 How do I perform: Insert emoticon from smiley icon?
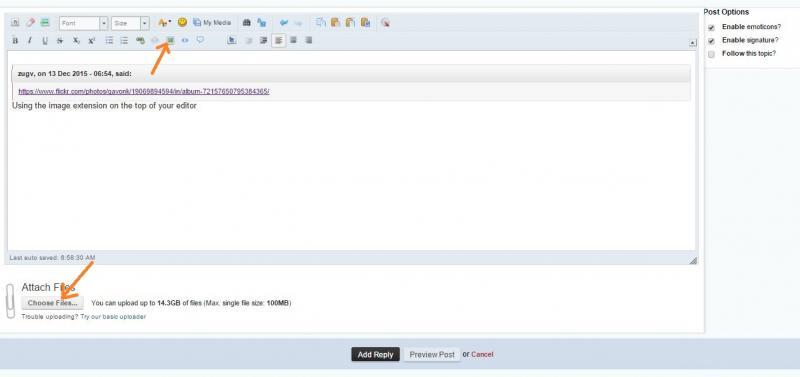[x=182, y=22]
